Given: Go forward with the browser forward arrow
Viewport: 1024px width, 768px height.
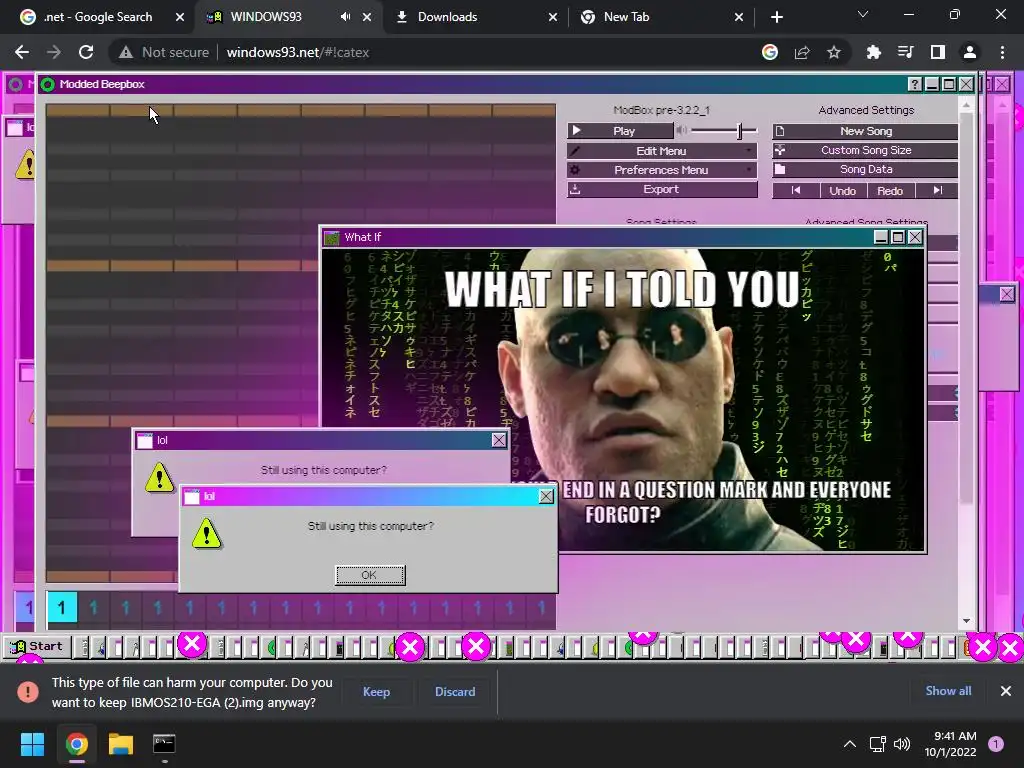Looking at the screenshot, I should pos(54,52).
